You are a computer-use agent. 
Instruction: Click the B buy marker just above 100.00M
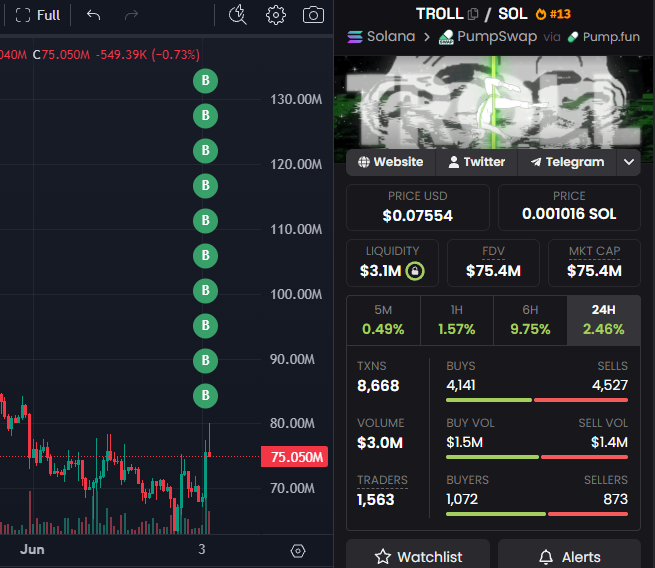pyautogui.click(x=206, y=255)
